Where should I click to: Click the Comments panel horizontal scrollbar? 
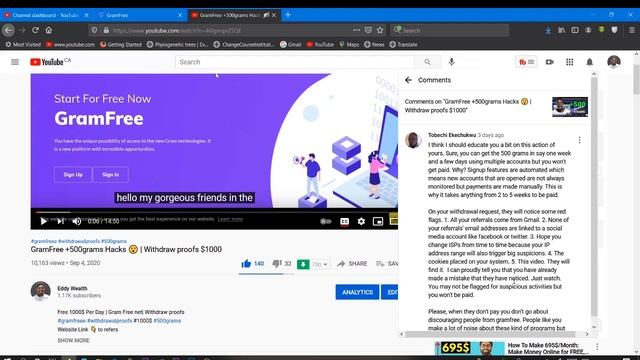[x=490, y=334]
